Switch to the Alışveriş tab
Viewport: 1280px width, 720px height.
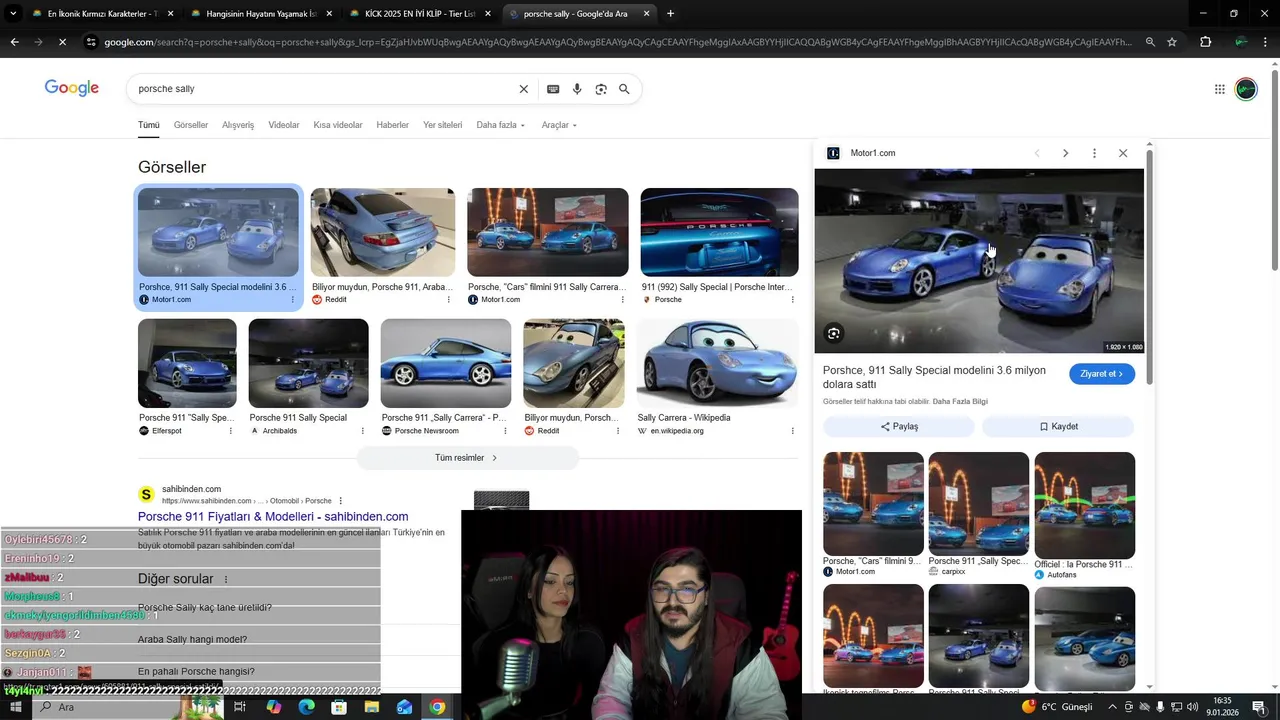click(238, 125)
